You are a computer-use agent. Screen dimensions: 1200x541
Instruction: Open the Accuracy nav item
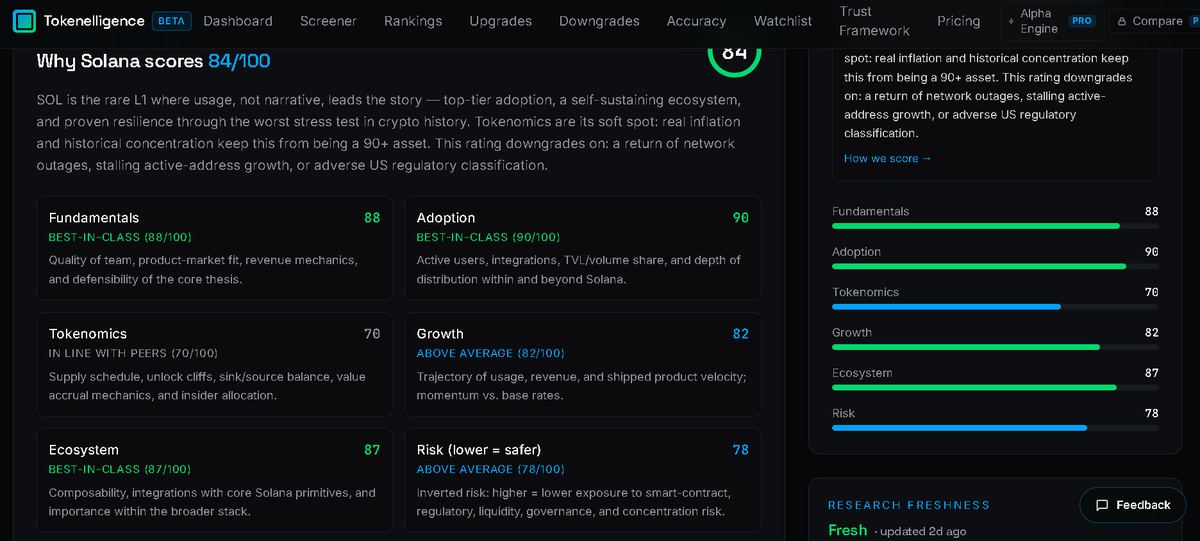697,21
